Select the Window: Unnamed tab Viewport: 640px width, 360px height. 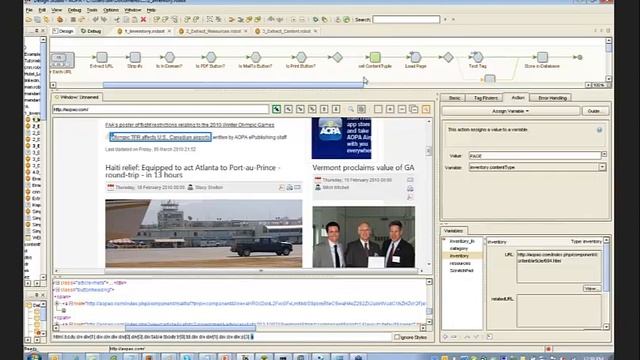77,97
